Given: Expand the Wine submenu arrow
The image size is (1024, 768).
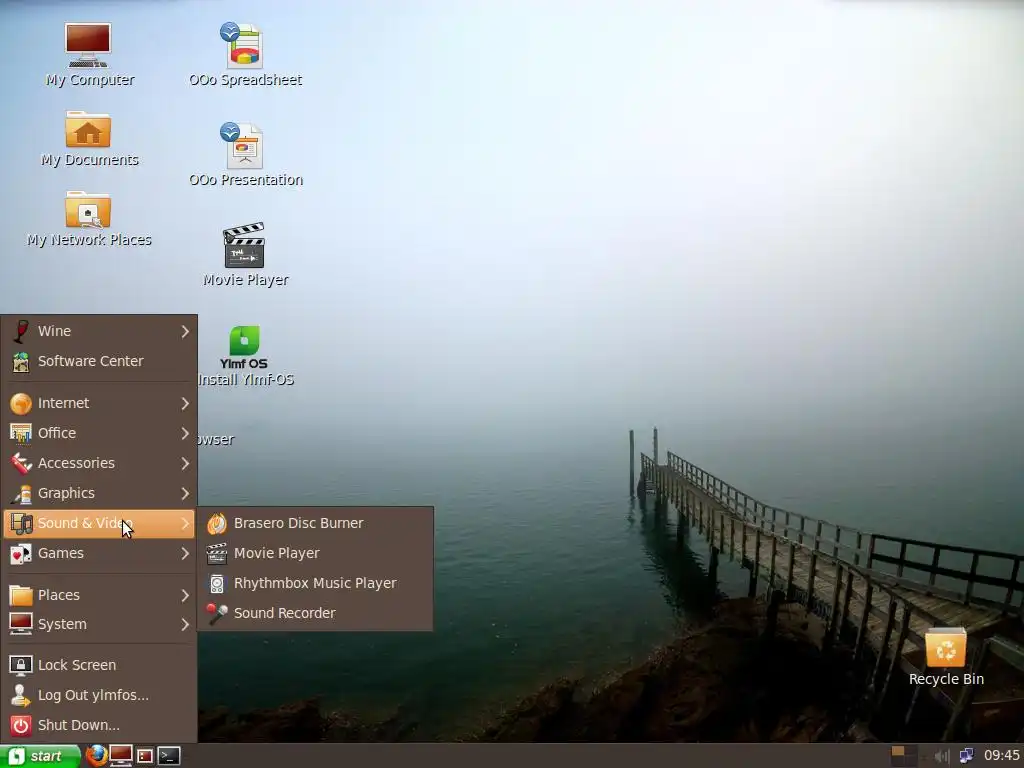Looking at the screenshot, I should 185,332.
